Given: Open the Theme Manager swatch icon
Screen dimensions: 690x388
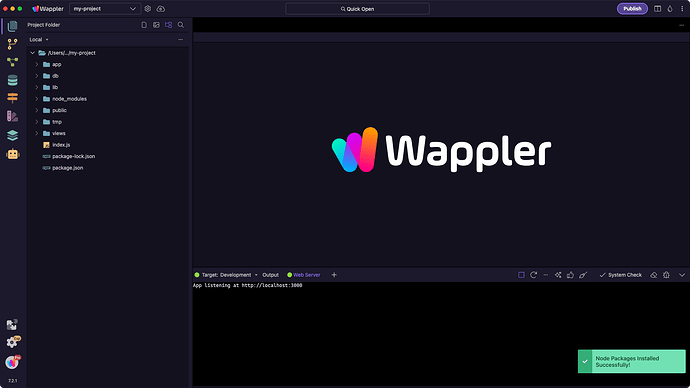Looking at the screenshot, I should pos(12,116).
